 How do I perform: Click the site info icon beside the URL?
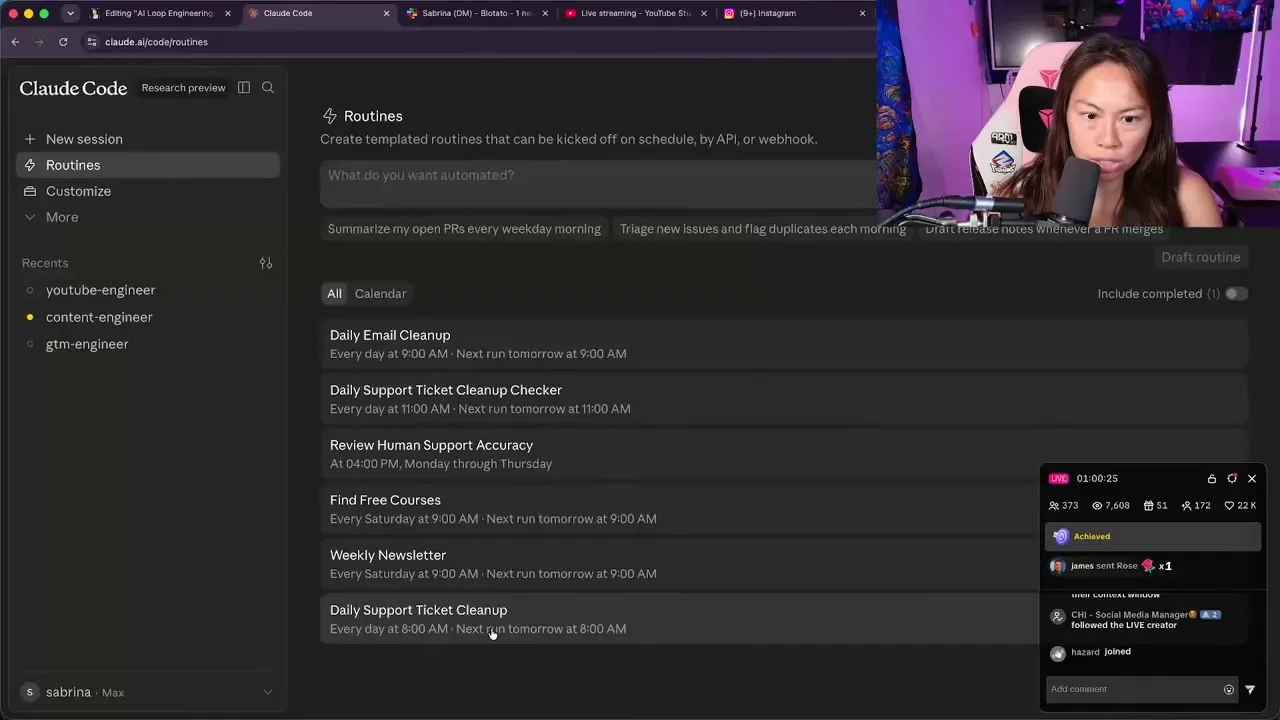tap(92, 42)
